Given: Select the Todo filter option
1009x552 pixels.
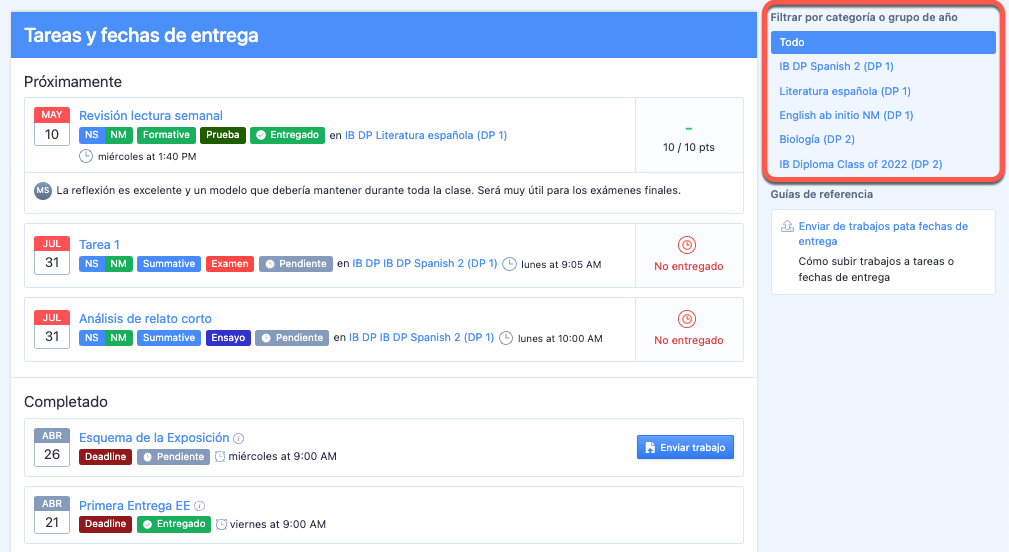Looking at the screenshot, I should tap(883, 42).
